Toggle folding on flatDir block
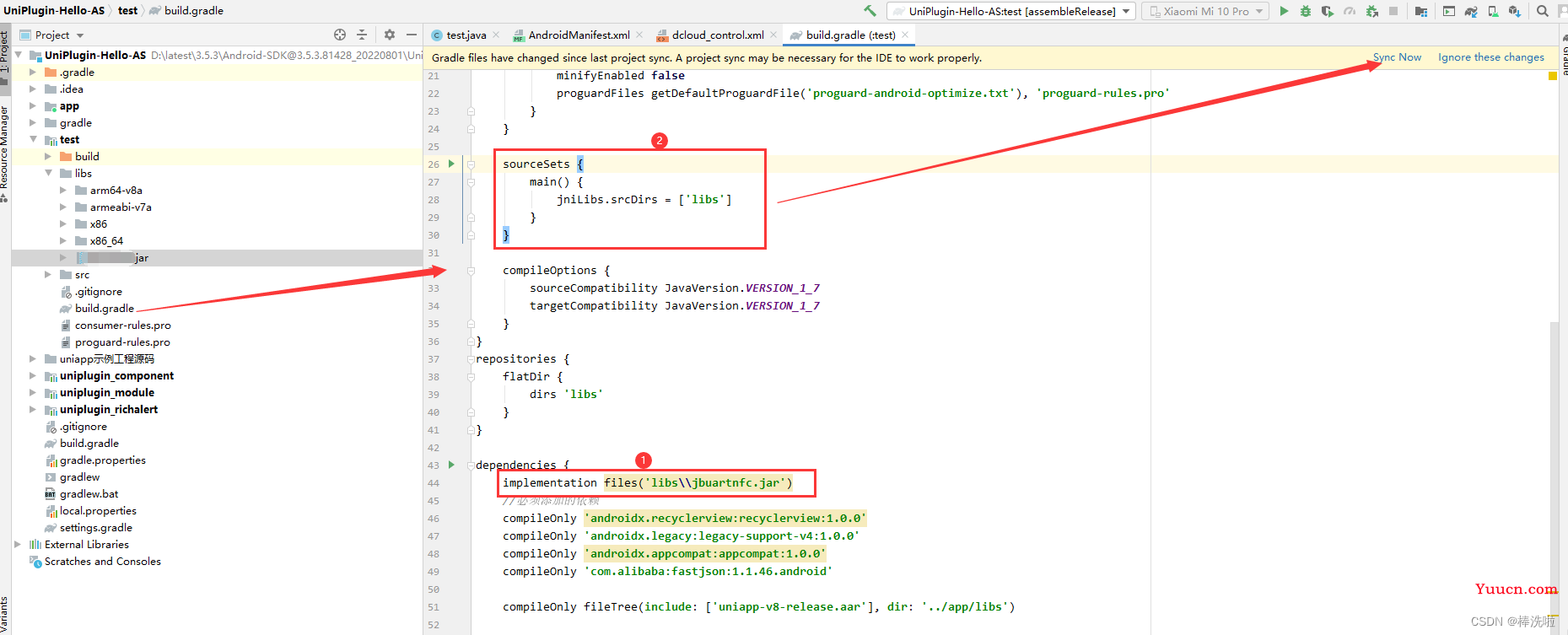 point(471,377)
